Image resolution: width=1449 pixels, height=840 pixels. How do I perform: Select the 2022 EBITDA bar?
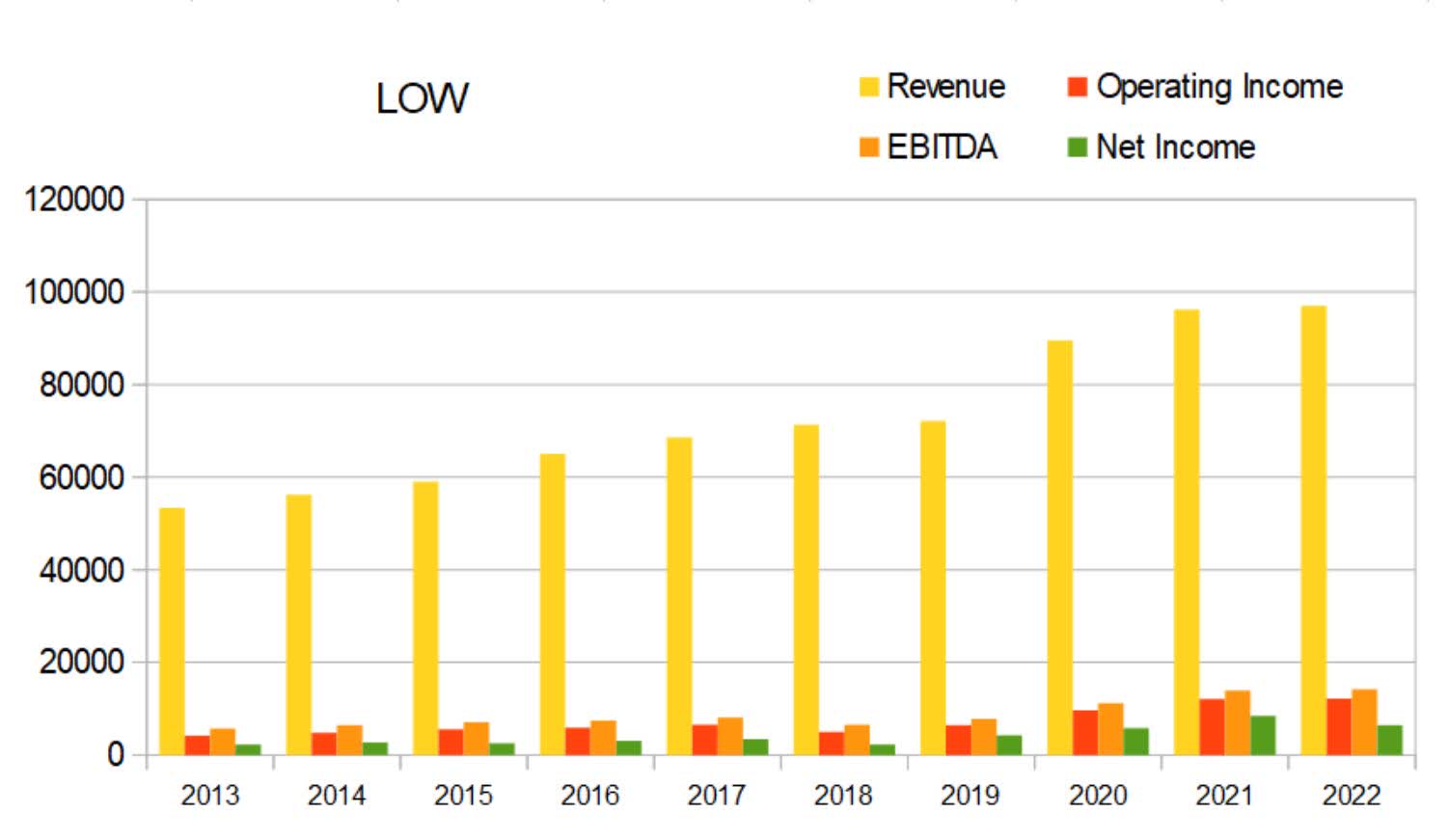click(x=1364, y=721)
